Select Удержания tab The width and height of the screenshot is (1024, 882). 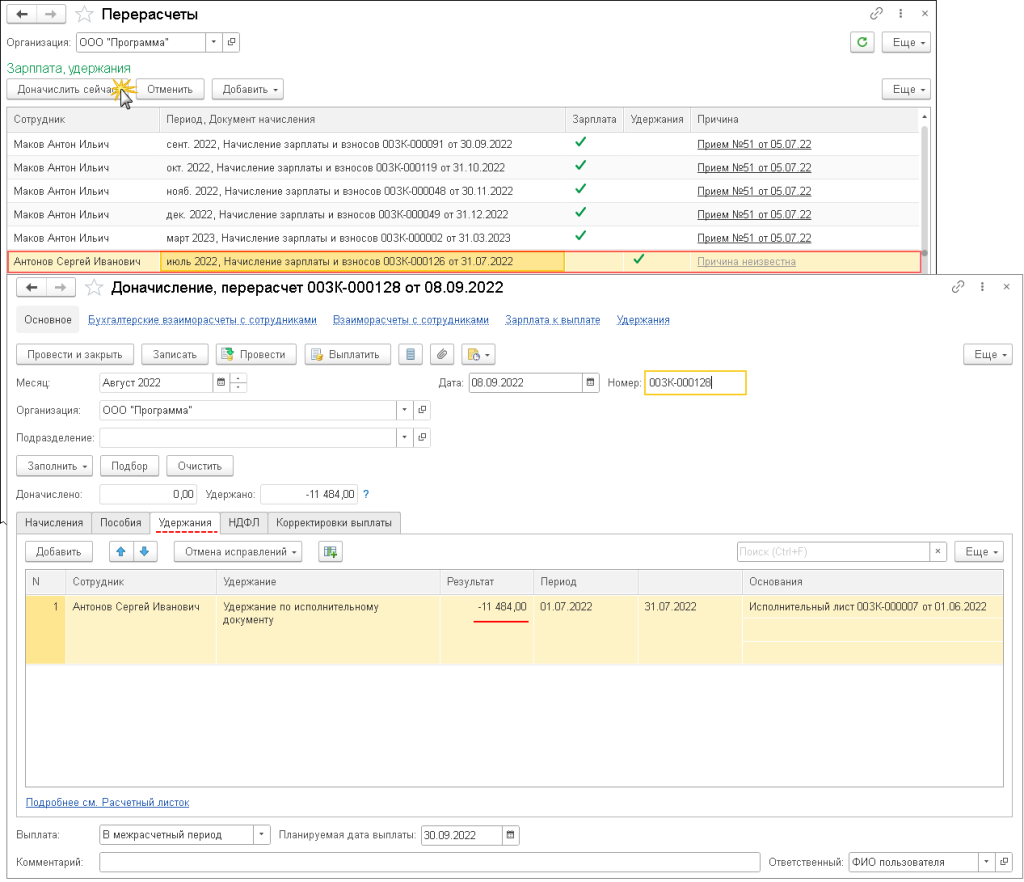(x=185, y=523)
